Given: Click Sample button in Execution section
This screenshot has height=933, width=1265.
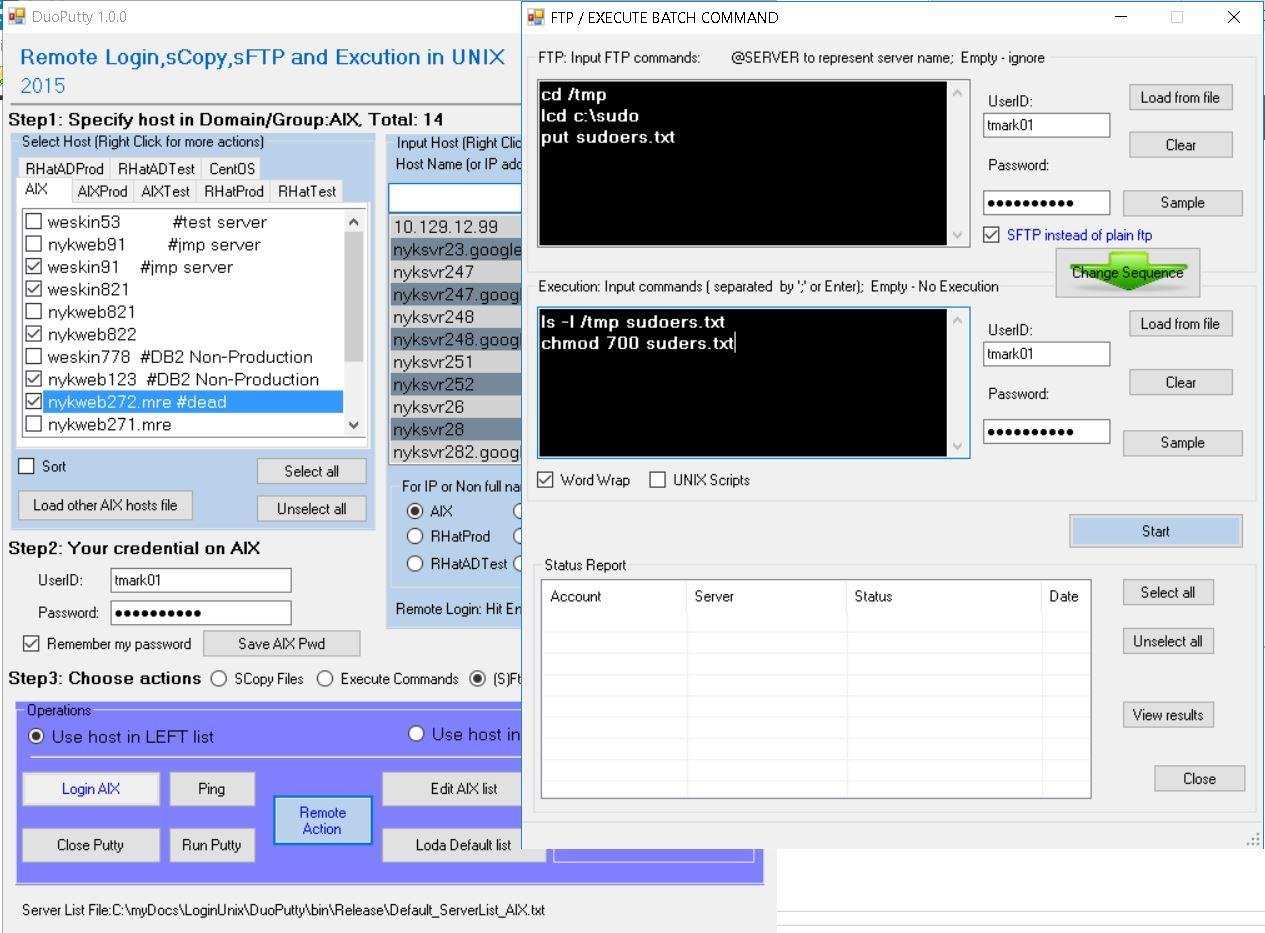Looking at the screenshot, I should (1182, 443).
